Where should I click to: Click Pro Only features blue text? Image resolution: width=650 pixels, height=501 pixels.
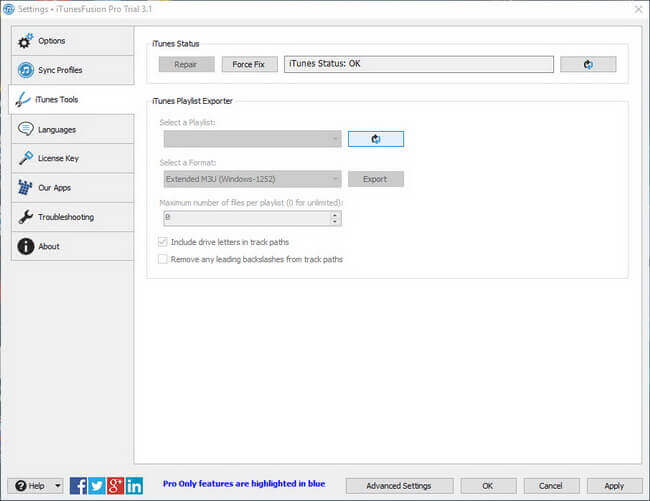(x=244, y=484)
